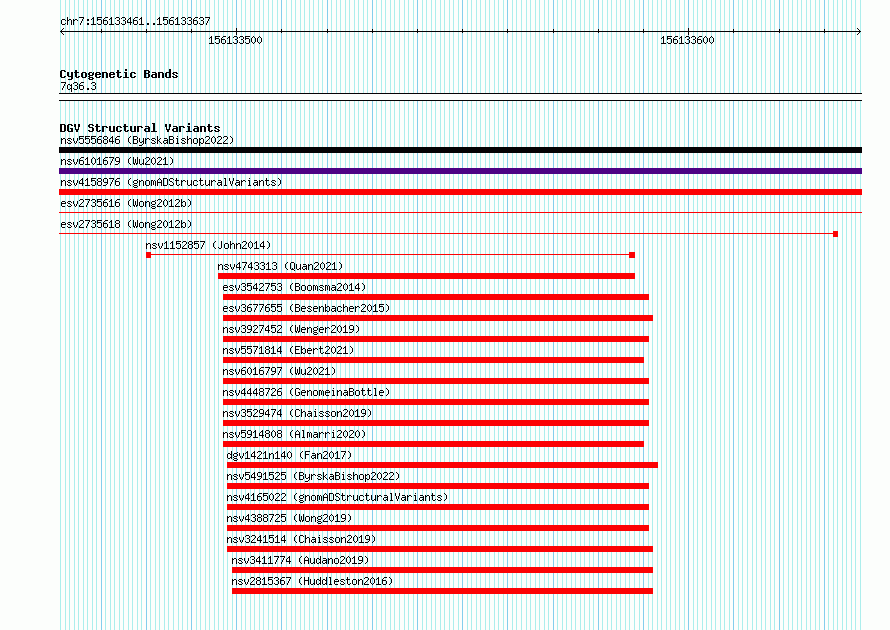Select the red nsv4158976 variant bar
This screenshot has height=630, width=890.
(460, 192)
